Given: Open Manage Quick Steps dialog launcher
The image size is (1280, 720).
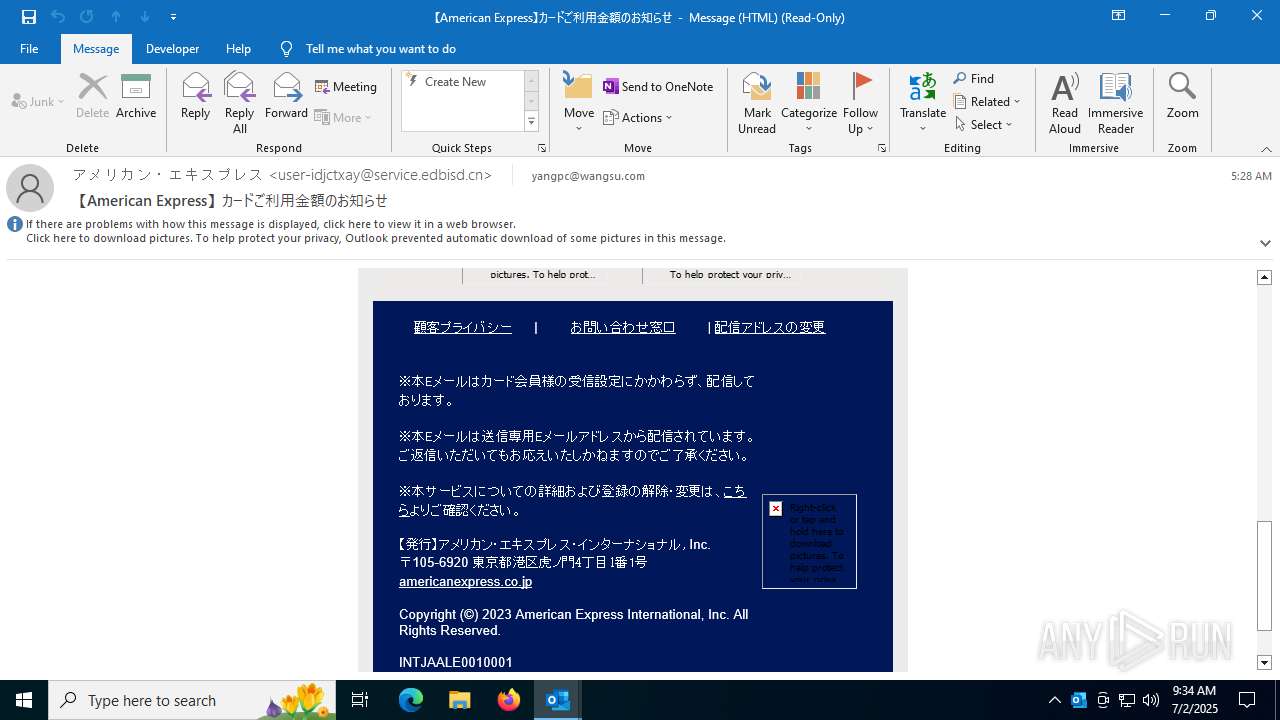Looking at the screenshot, I should coord(542,148).
